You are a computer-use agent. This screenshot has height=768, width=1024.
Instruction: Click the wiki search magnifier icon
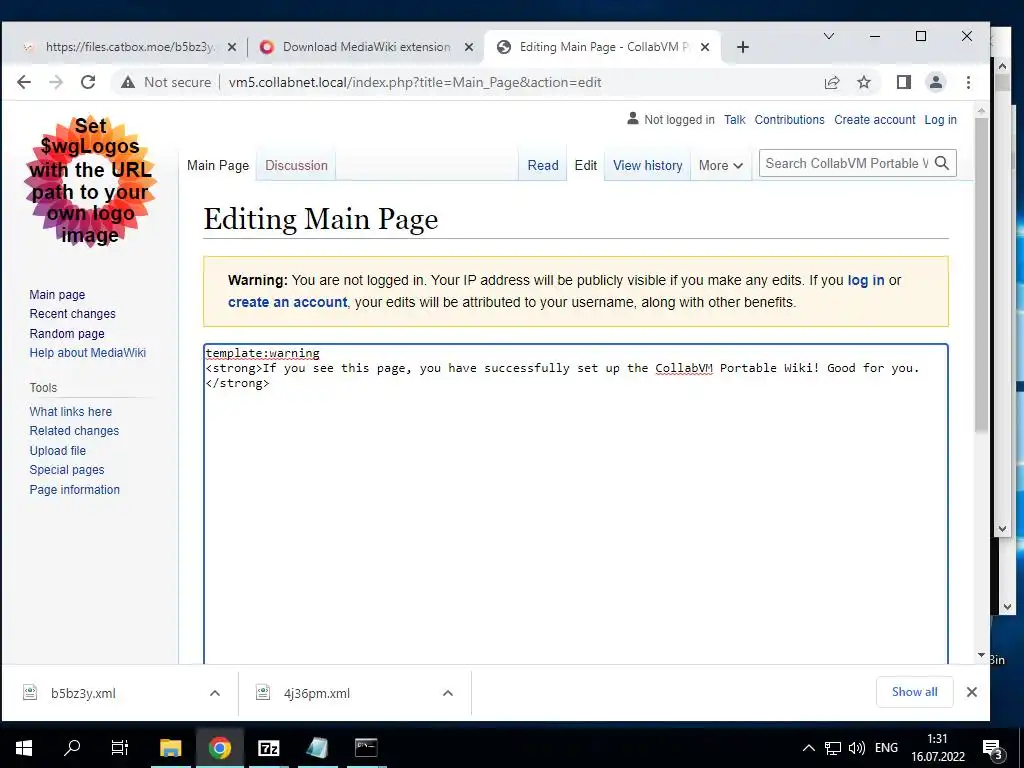(942, 163)
